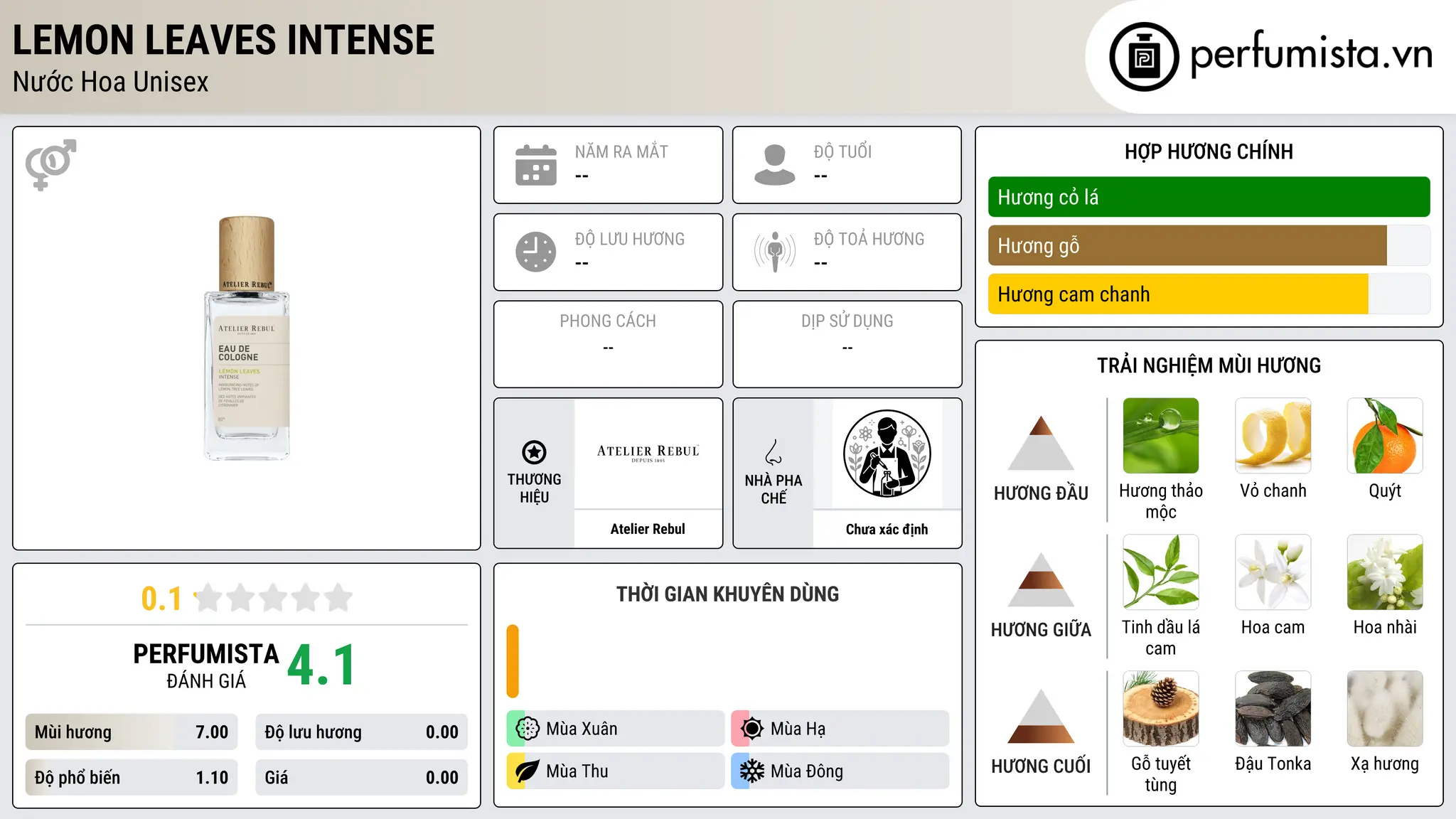Click the perfumer illustration icon
Image resolution: width=1456 pixels, height=819 pixels.
[887, 454]
